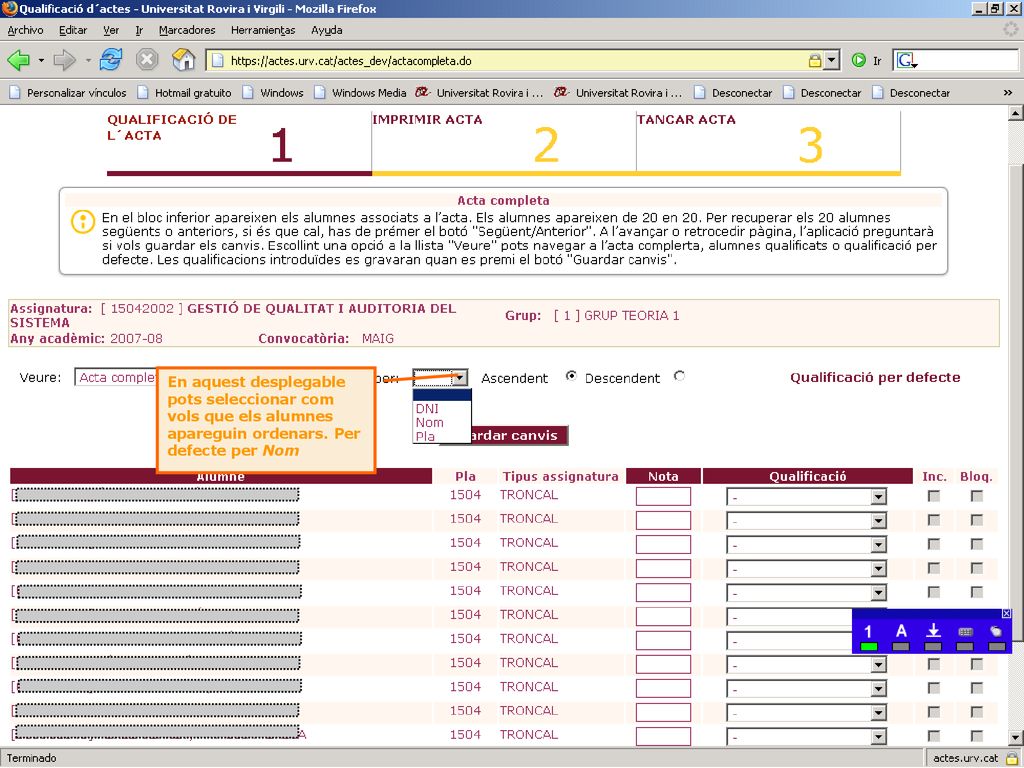The height and width of the screenshot is (768, 1024).
Task: Choose DNI in sort dropdown list
Action: [x=441, y=408]
